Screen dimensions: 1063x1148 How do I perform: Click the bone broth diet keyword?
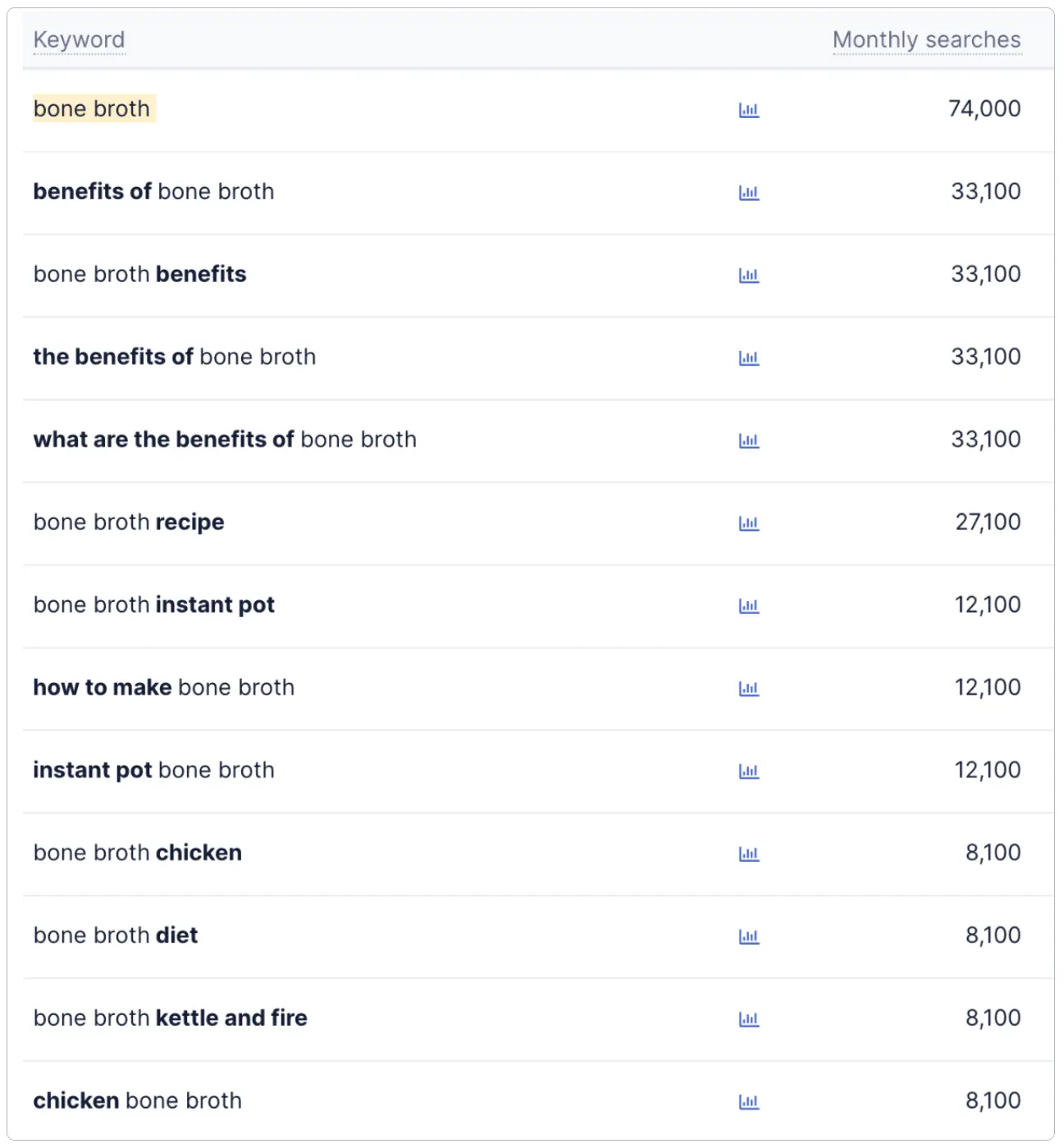coord(116,936)
